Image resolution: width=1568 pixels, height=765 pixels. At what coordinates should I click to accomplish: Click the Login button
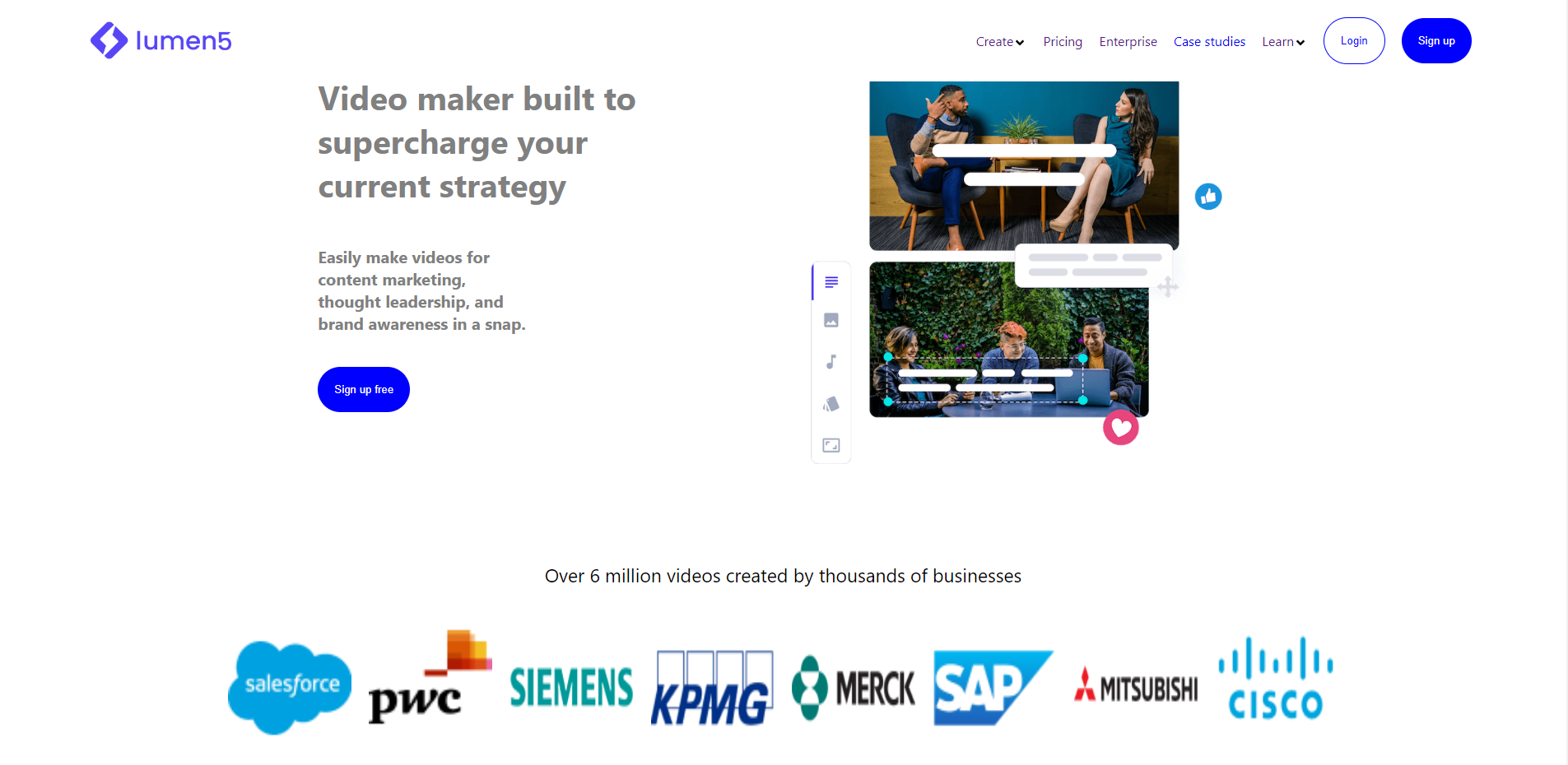point(1354,40)
